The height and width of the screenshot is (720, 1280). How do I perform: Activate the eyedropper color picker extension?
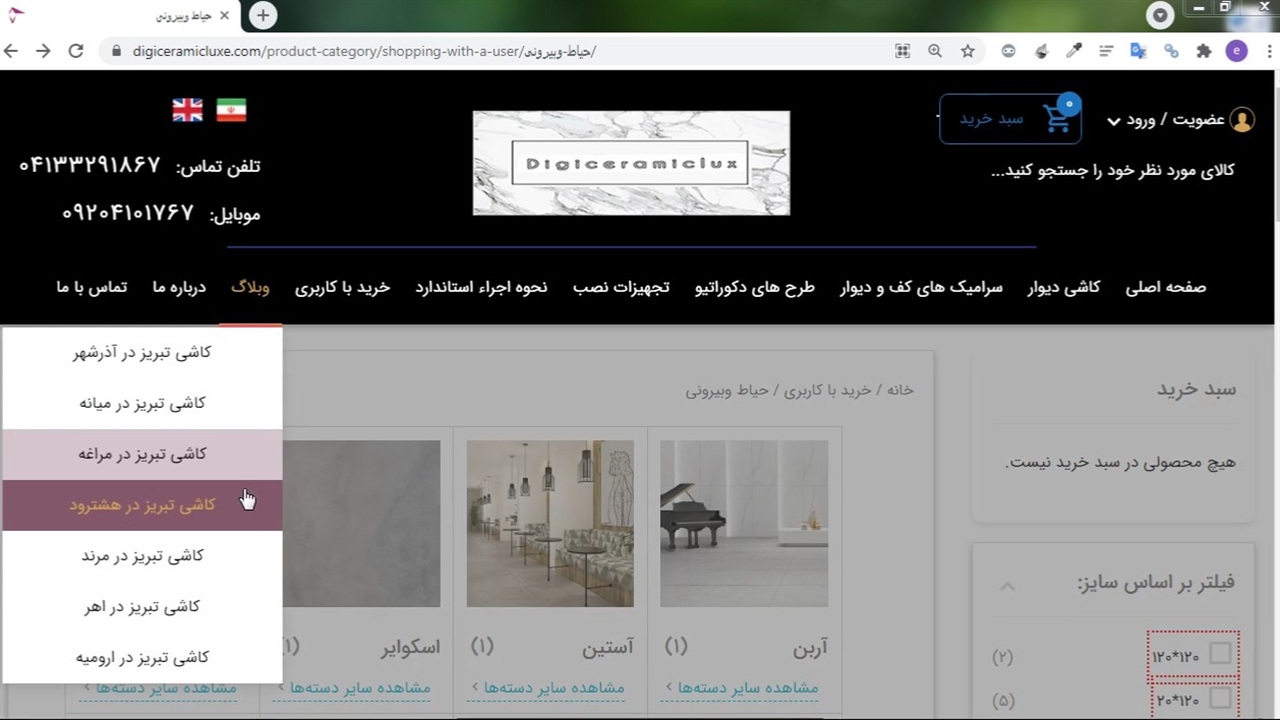[x=1073, y=51]
